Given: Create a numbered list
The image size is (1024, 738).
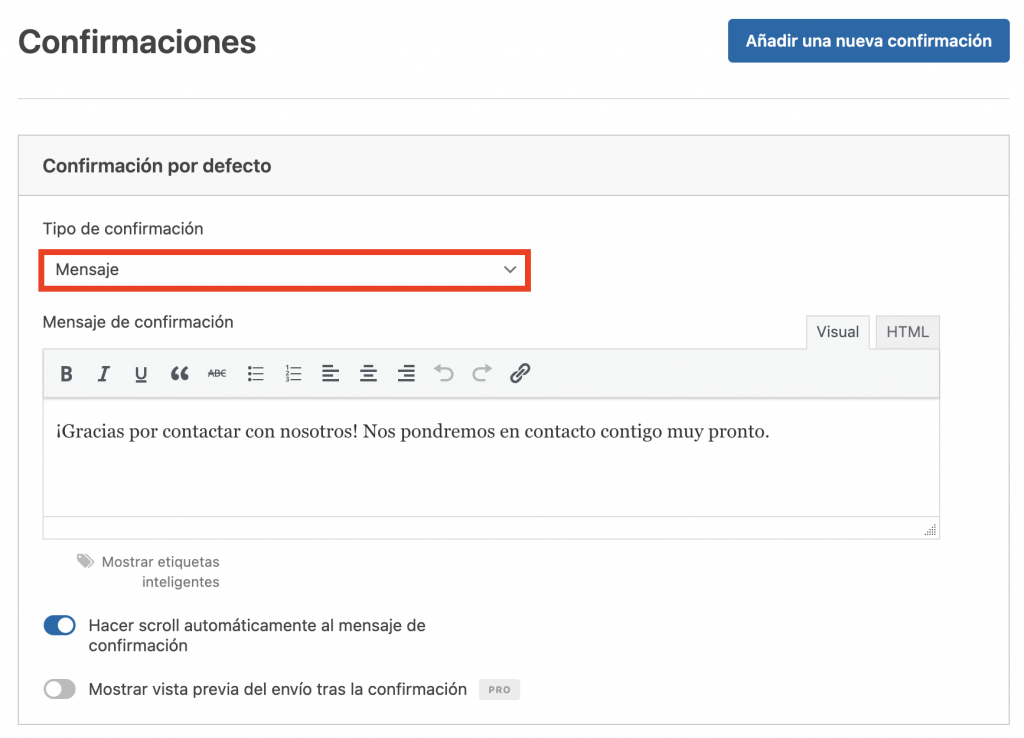Looking at the screenshot, I should coord(293,373).
